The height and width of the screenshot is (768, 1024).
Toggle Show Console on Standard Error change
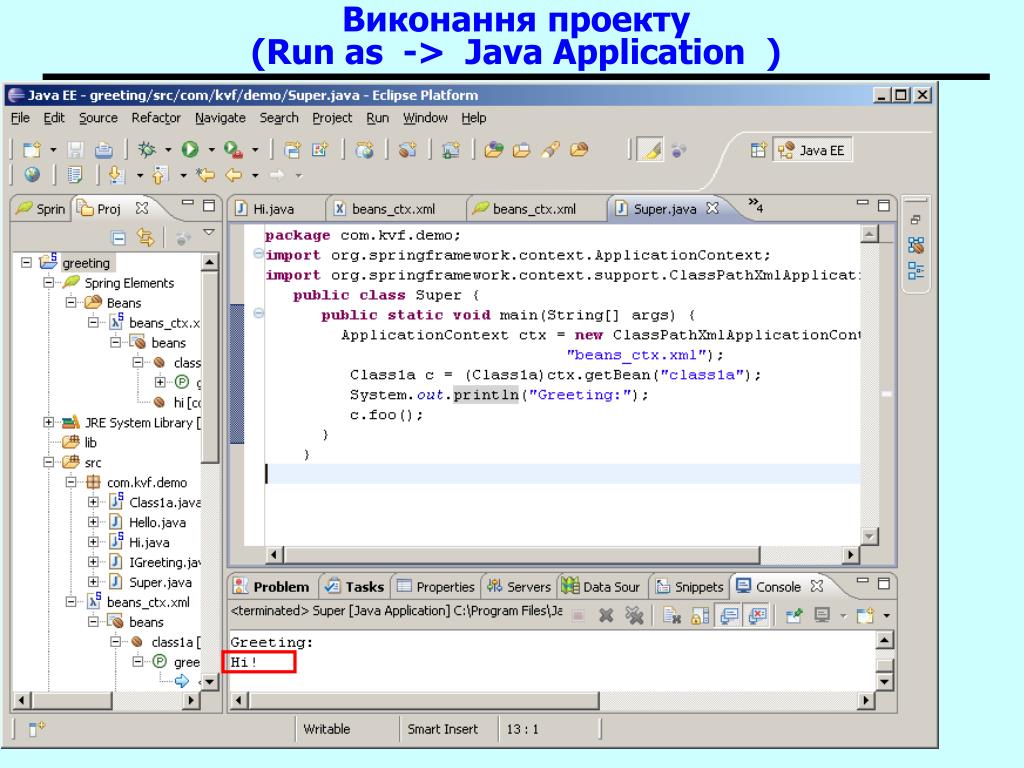(x=757, y=615)
